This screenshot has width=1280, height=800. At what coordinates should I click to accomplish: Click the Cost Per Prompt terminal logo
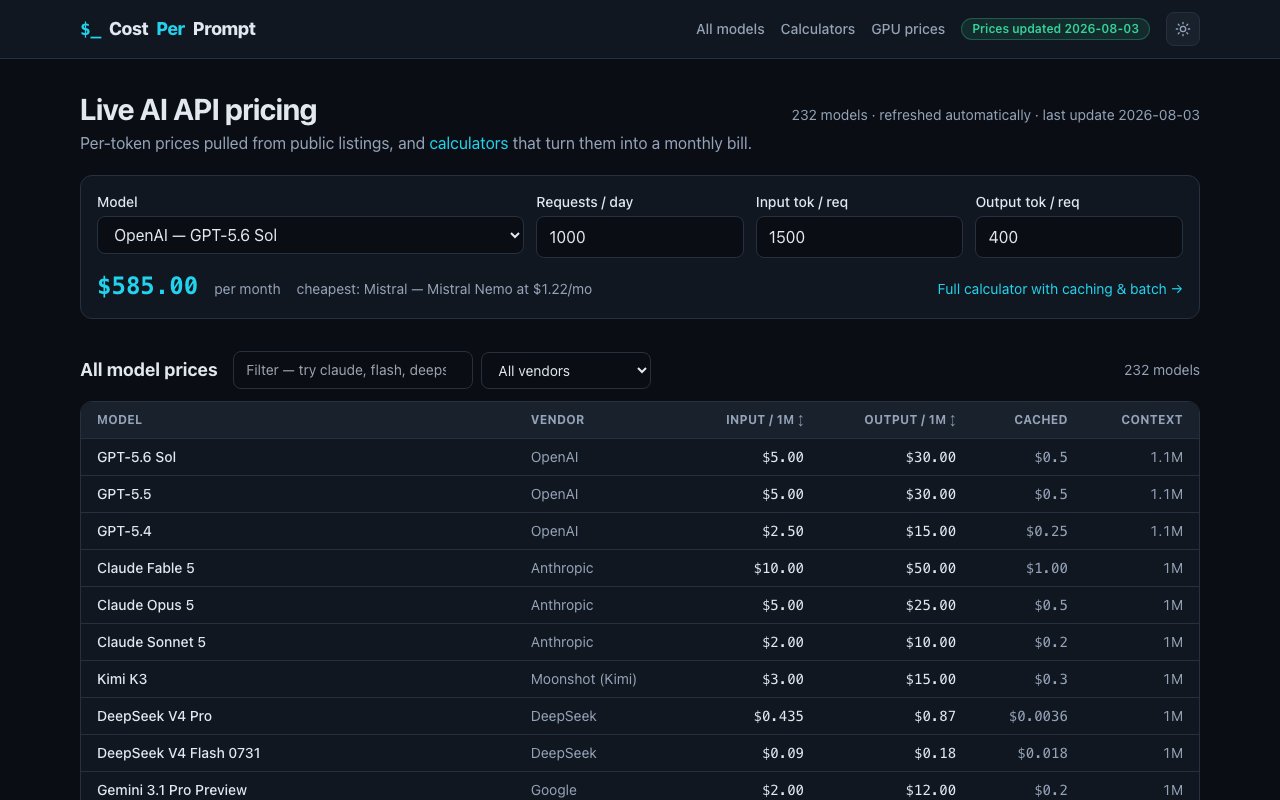point(168,29)
